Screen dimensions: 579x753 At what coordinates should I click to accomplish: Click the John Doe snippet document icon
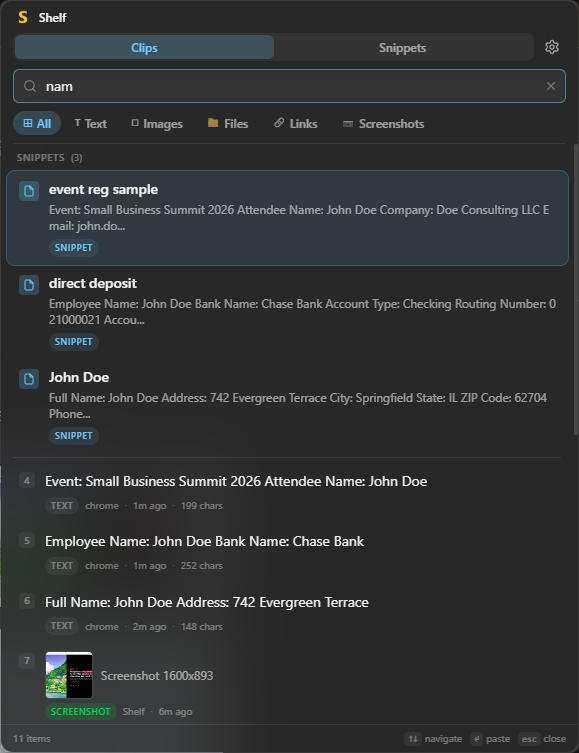(x=29, y=379)
